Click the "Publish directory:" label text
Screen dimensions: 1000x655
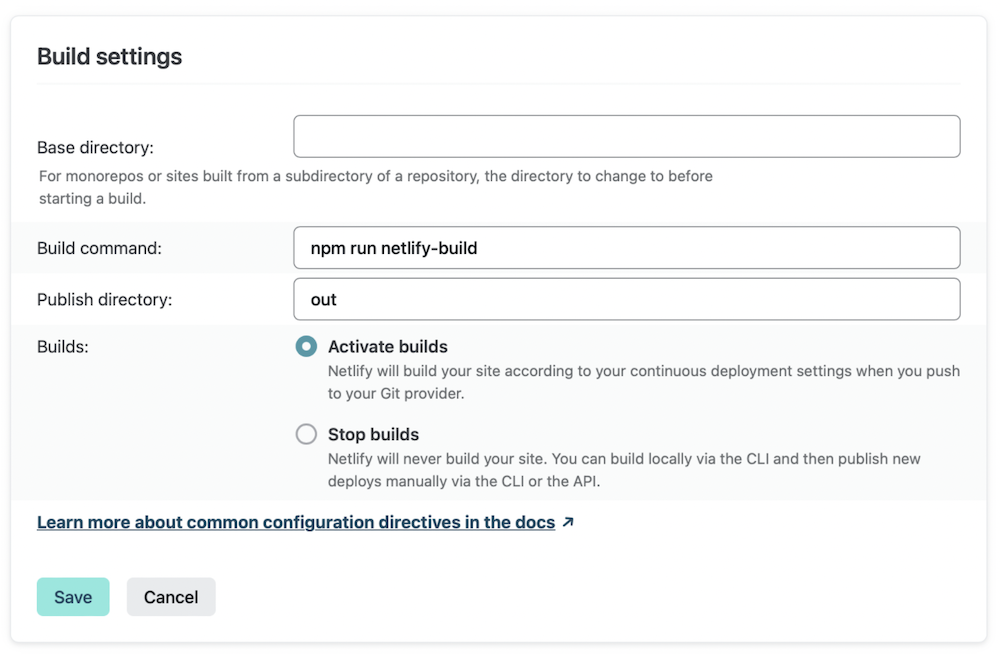(x=105, y=300)
